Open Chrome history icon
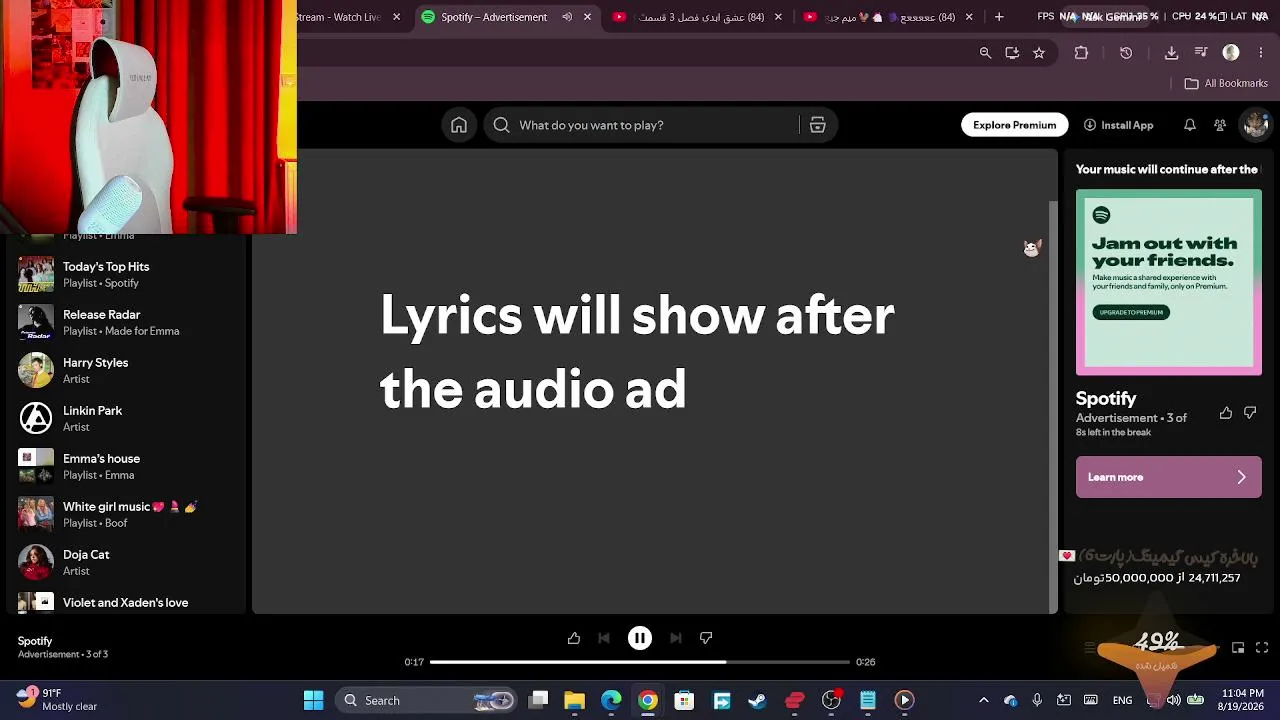This screenshot has height=720, width=1280. (1126, 53)
